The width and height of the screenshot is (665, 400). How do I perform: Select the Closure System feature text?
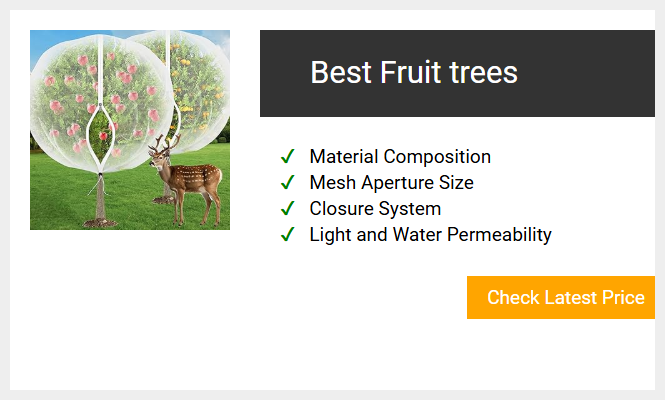click(375, 208)
